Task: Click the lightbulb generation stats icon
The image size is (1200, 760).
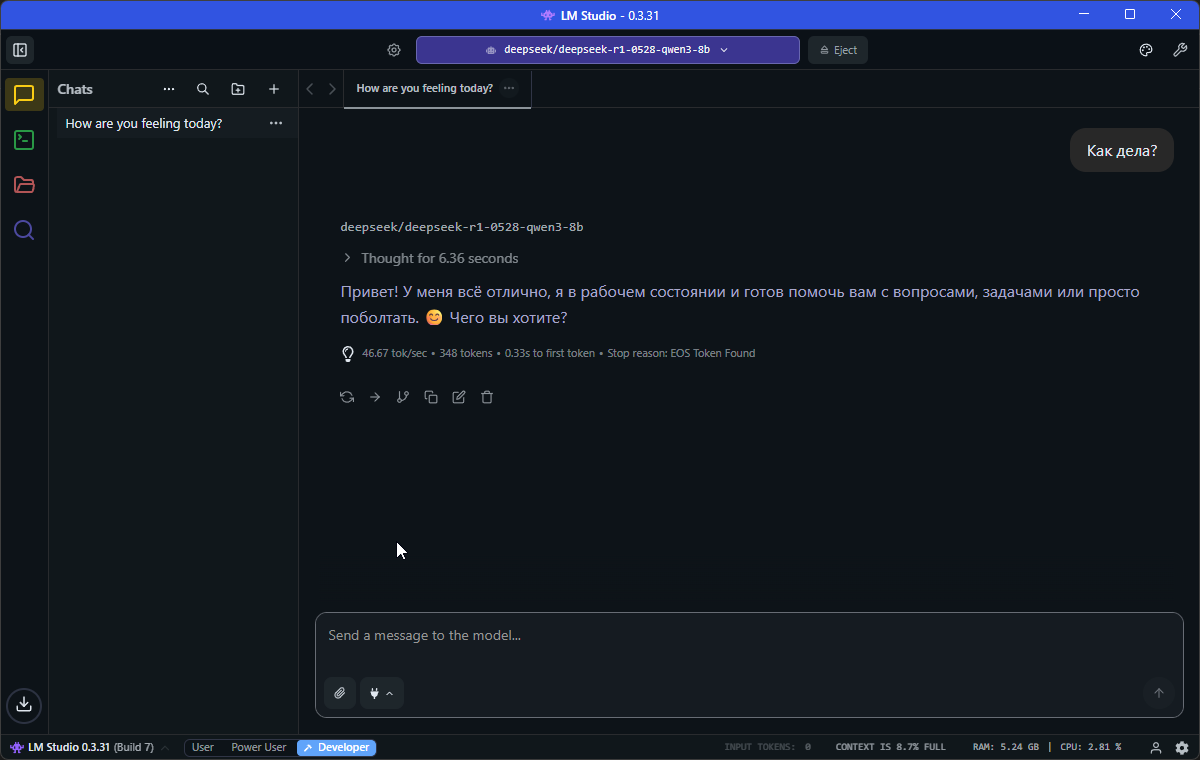Action: pyautogui.click(x=348, y=353)
